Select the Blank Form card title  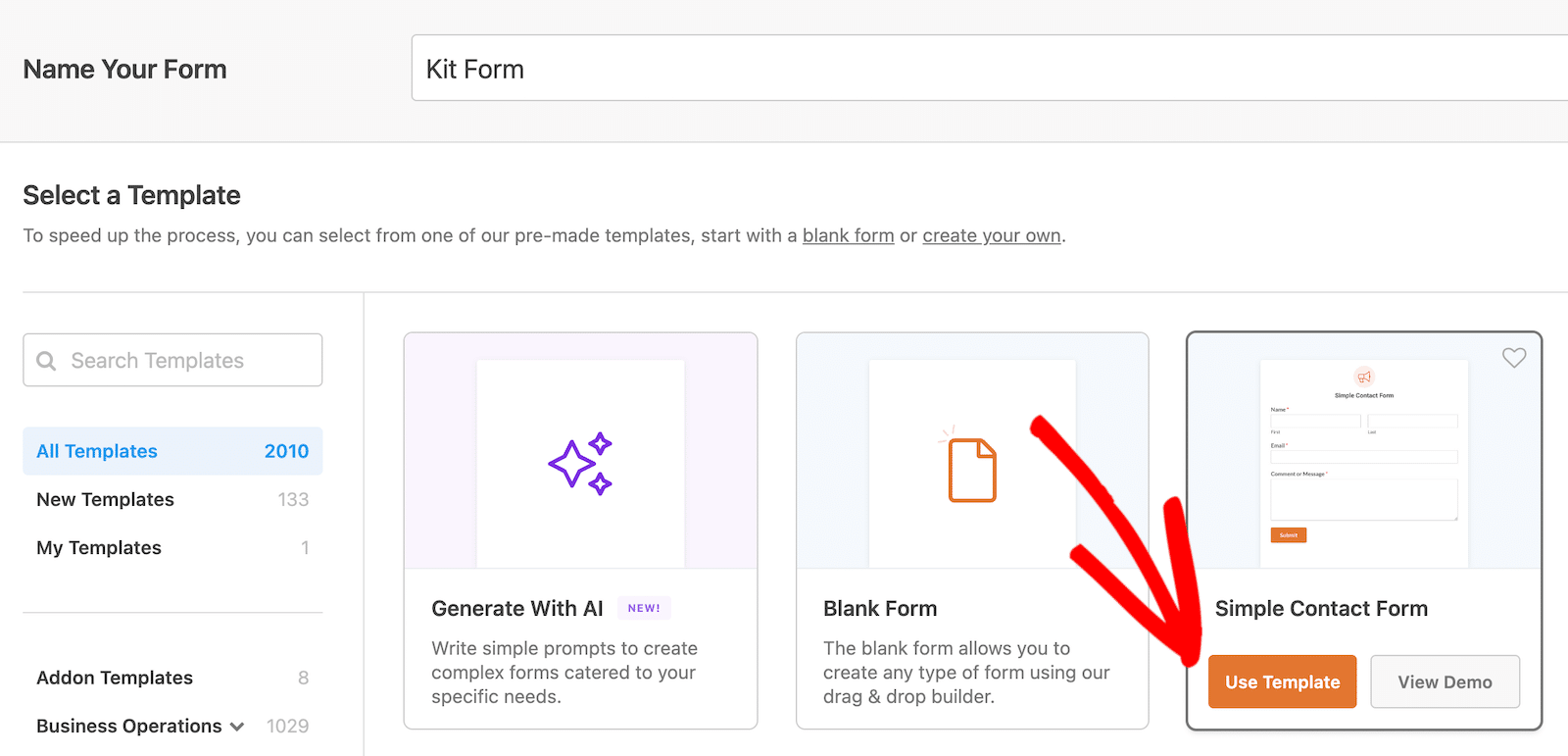880,608
